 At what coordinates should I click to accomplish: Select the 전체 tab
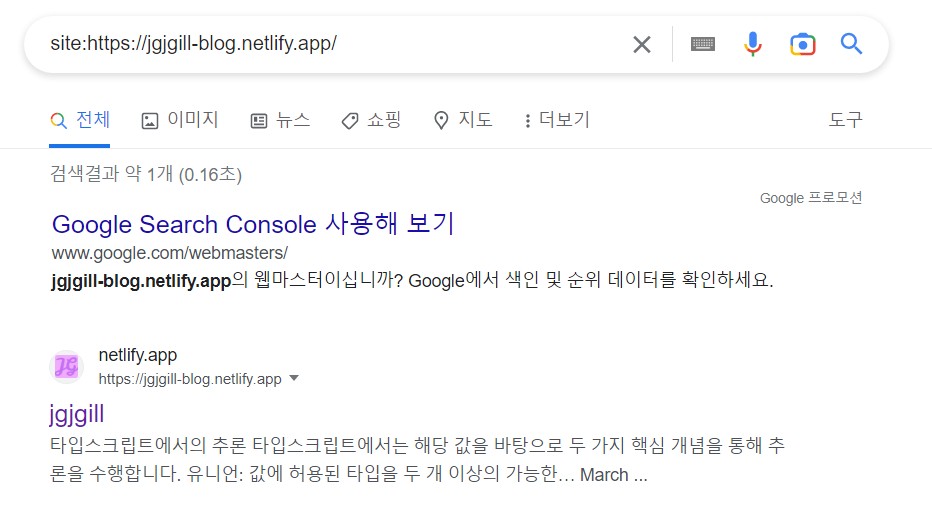click(80, 120)
